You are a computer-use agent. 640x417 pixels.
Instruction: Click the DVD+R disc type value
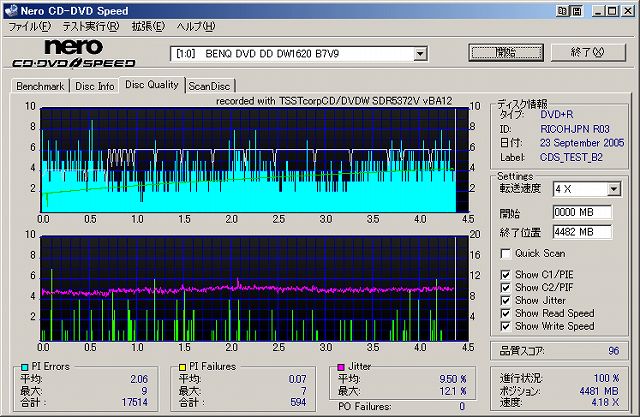point(556,115)
